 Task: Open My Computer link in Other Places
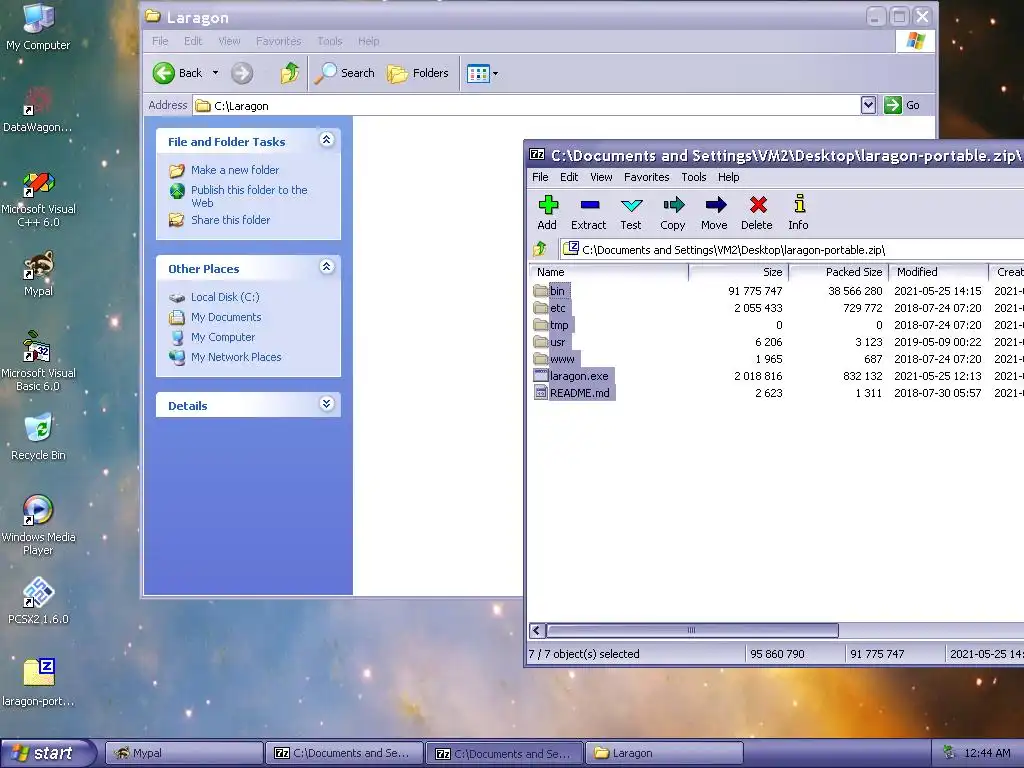coord(223,337)
